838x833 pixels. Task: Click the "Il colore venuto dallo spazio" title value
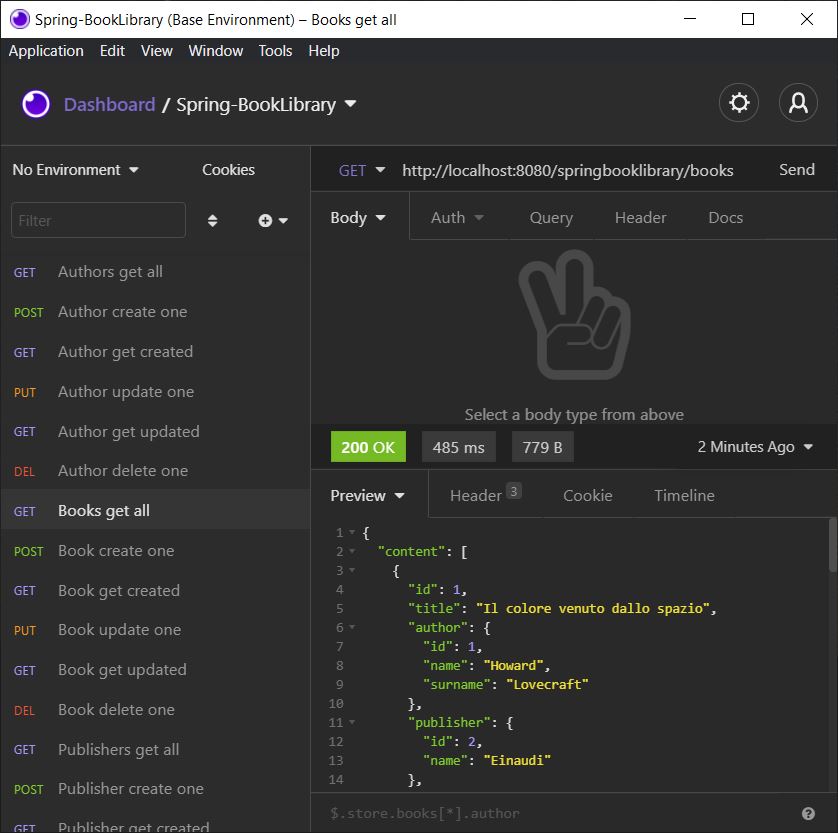[x=593, y=609]
